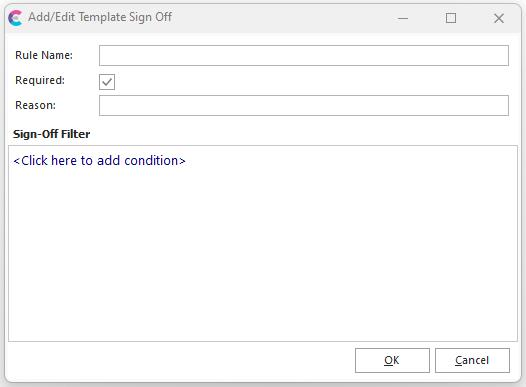Click the checkmark glyph in Required box
This screenshot has height=387, width=526.
tap(107, 82)
